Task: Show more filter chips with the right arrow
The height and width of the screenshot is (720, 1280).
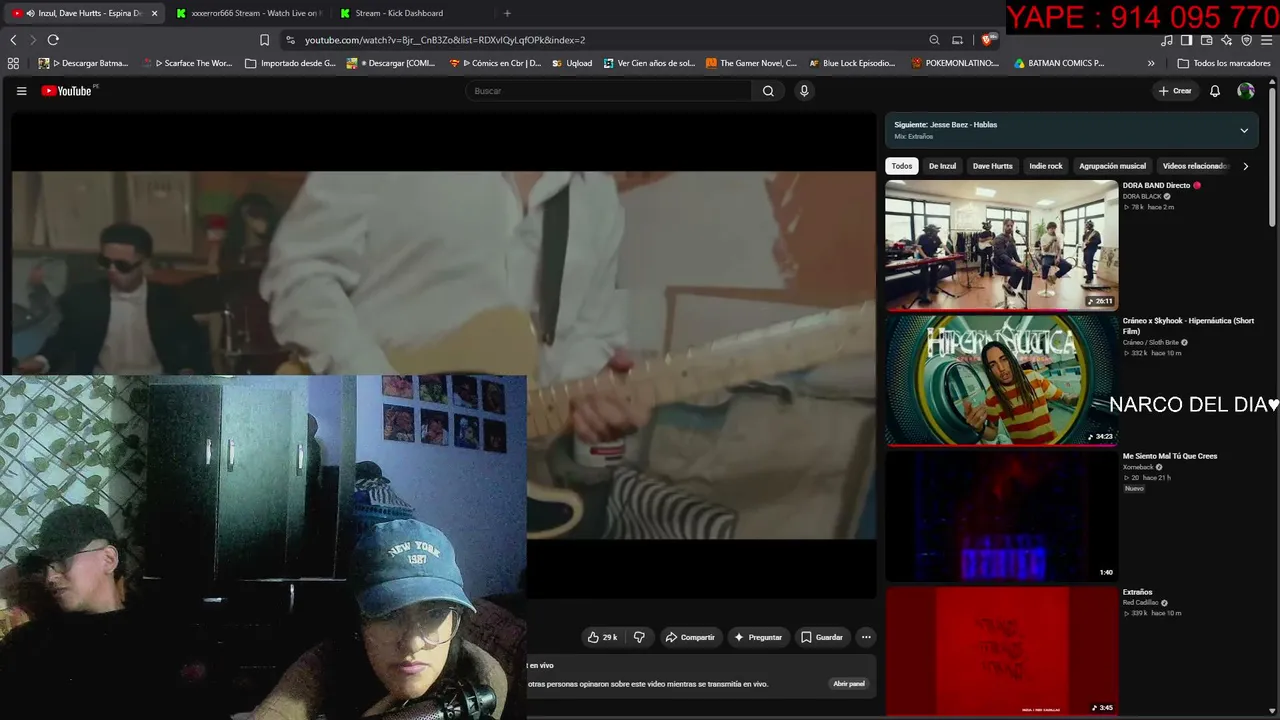Action: click(x=1245, y=166)
